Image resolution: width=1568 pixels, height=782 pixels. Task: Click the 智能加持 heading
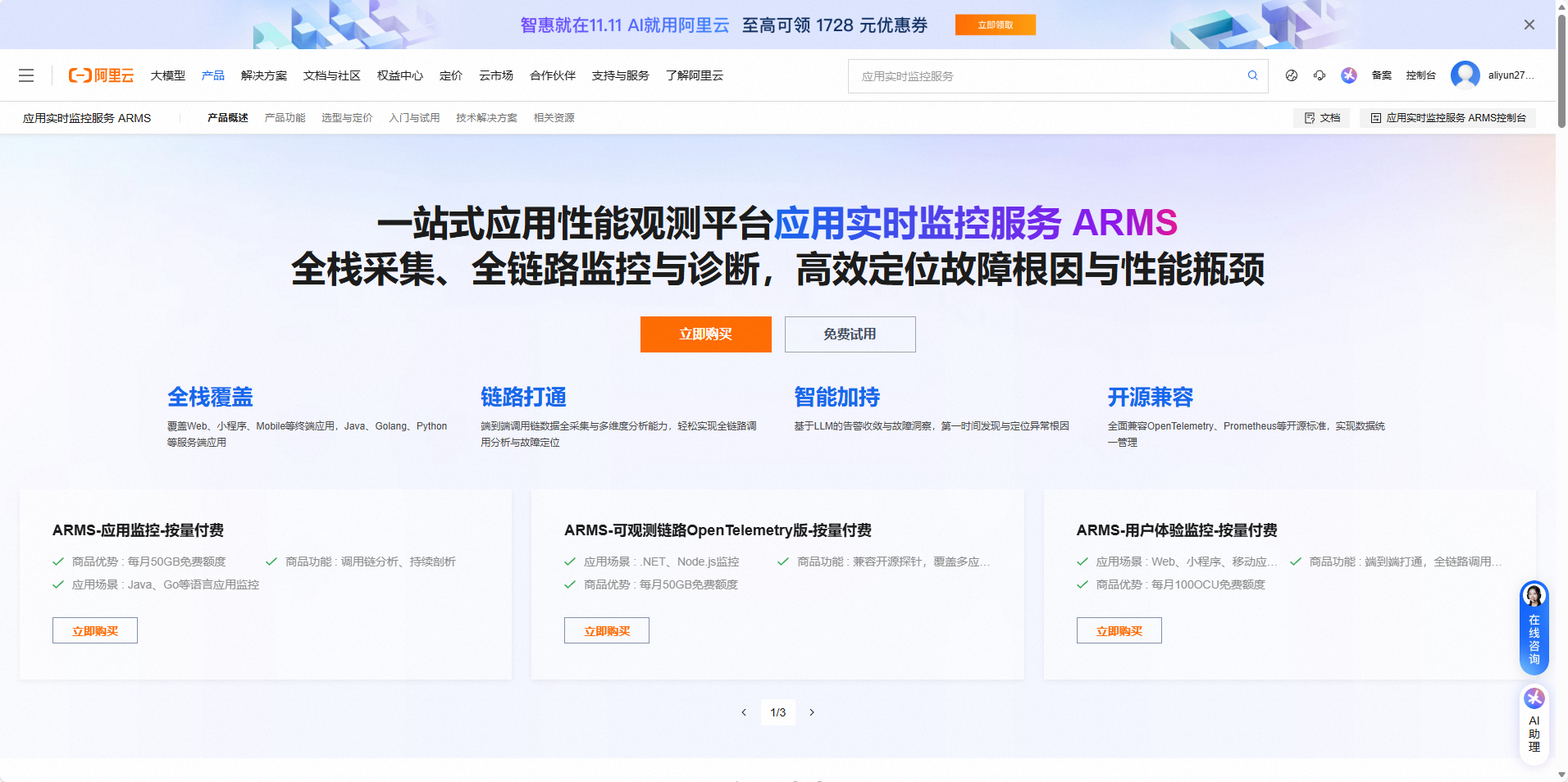836,398
